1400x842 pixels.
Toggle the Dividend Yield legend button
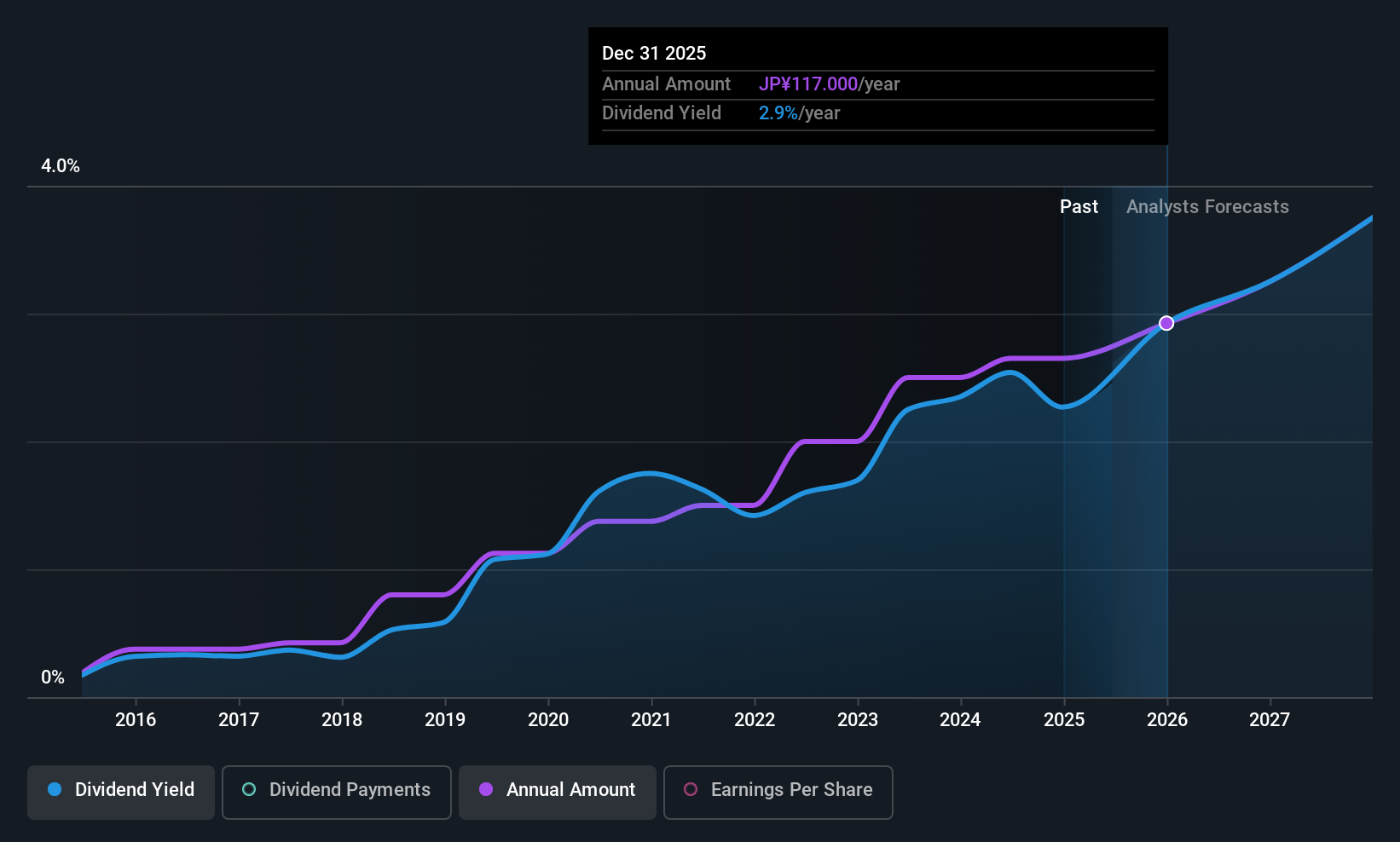pos(121,793)
